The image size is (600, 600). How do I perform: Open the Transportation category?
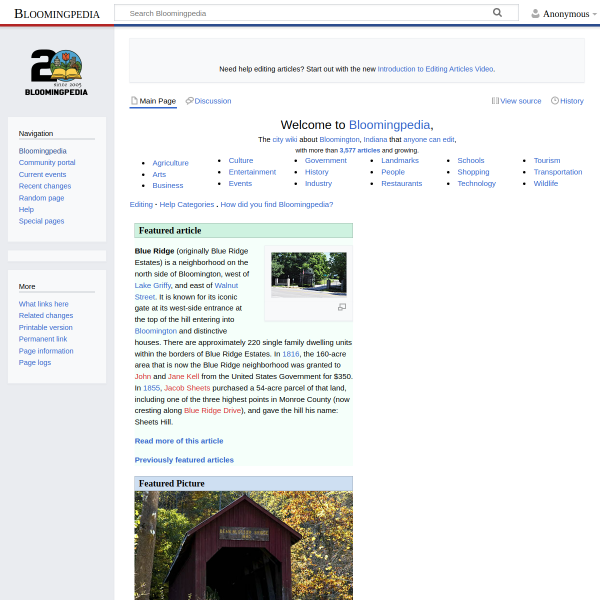coord(558,172)
